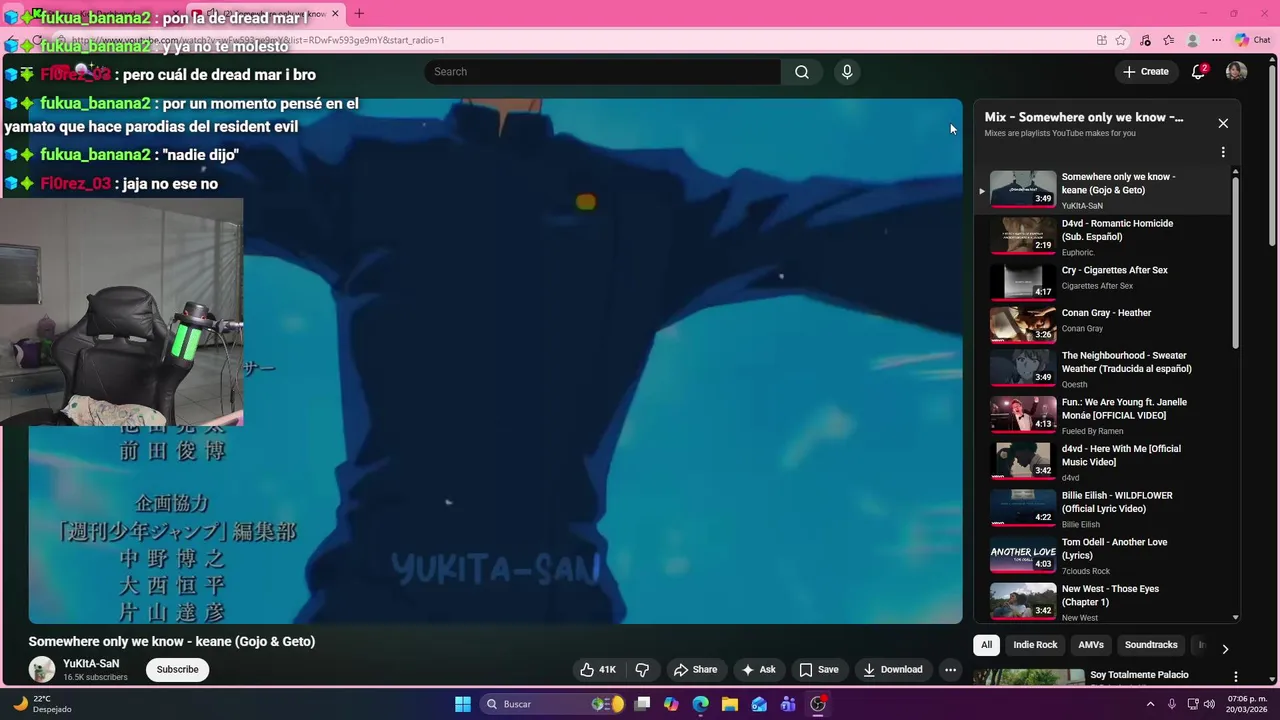The height and width of the screenshot is (720, 1280).
Task: Save video to a playlist
Action: point(818,669)
